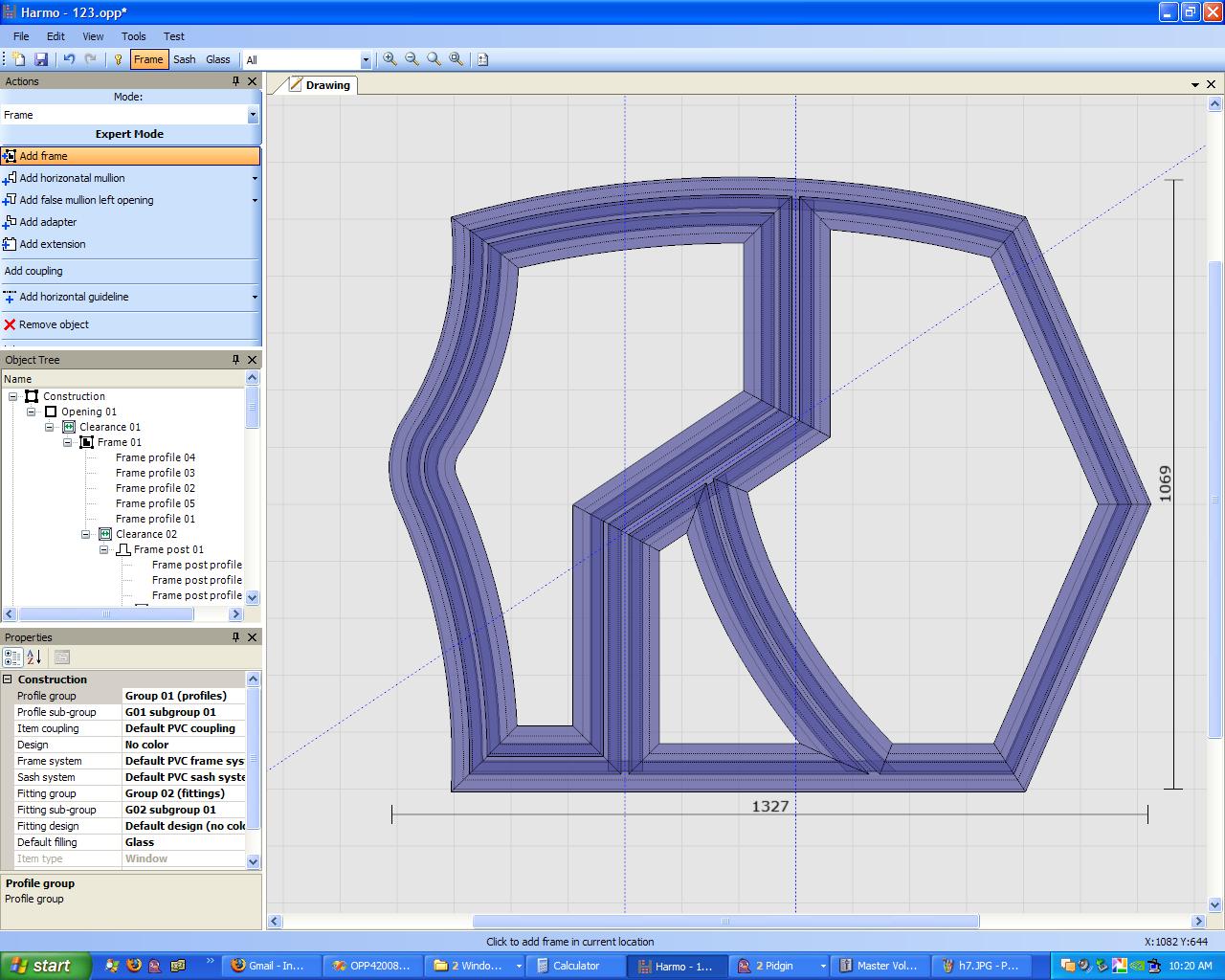Viewport: 1225px width, 980px height.
Task: Click Add adapter action
Action: click(x=48, y=222)
